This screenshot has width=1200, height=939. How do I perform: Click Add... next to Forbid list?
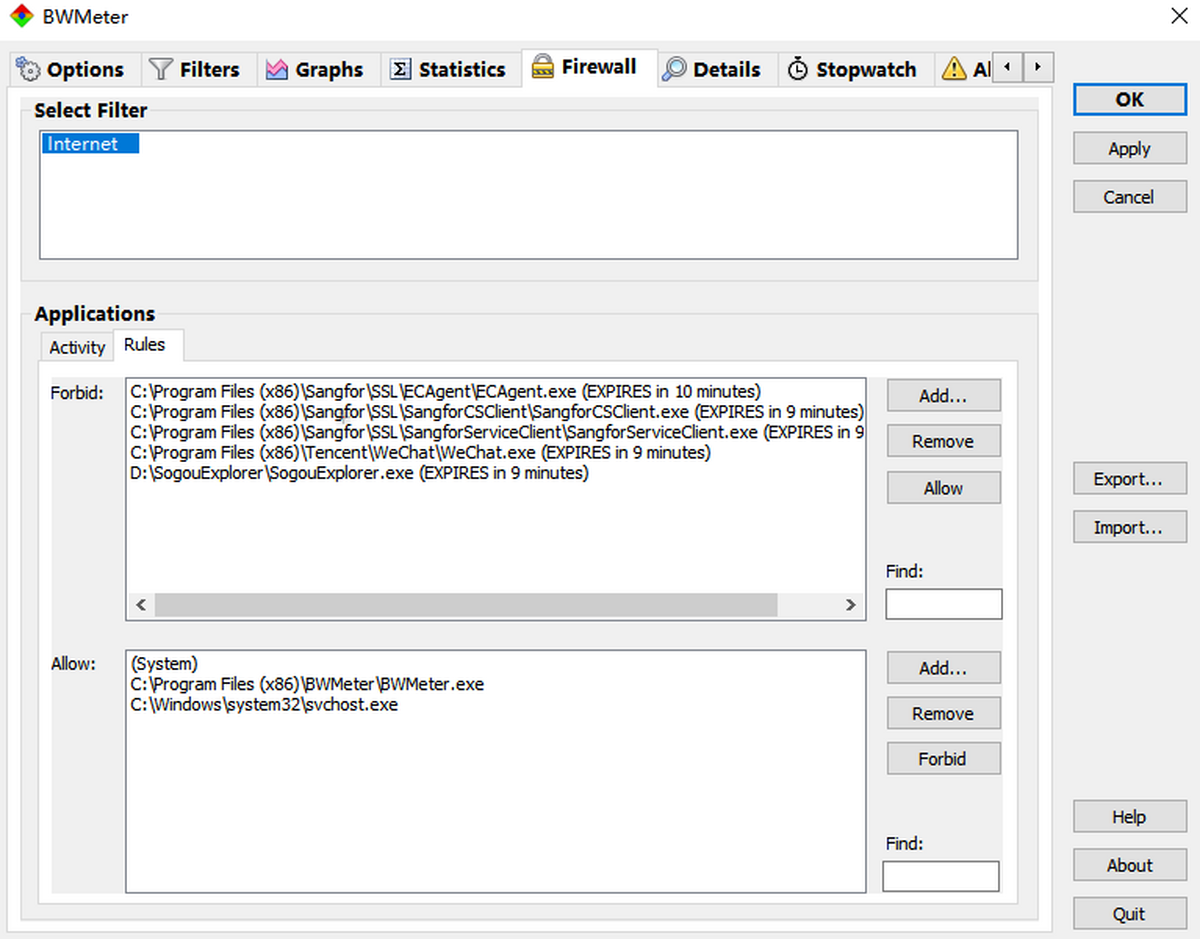coord(943,395)
